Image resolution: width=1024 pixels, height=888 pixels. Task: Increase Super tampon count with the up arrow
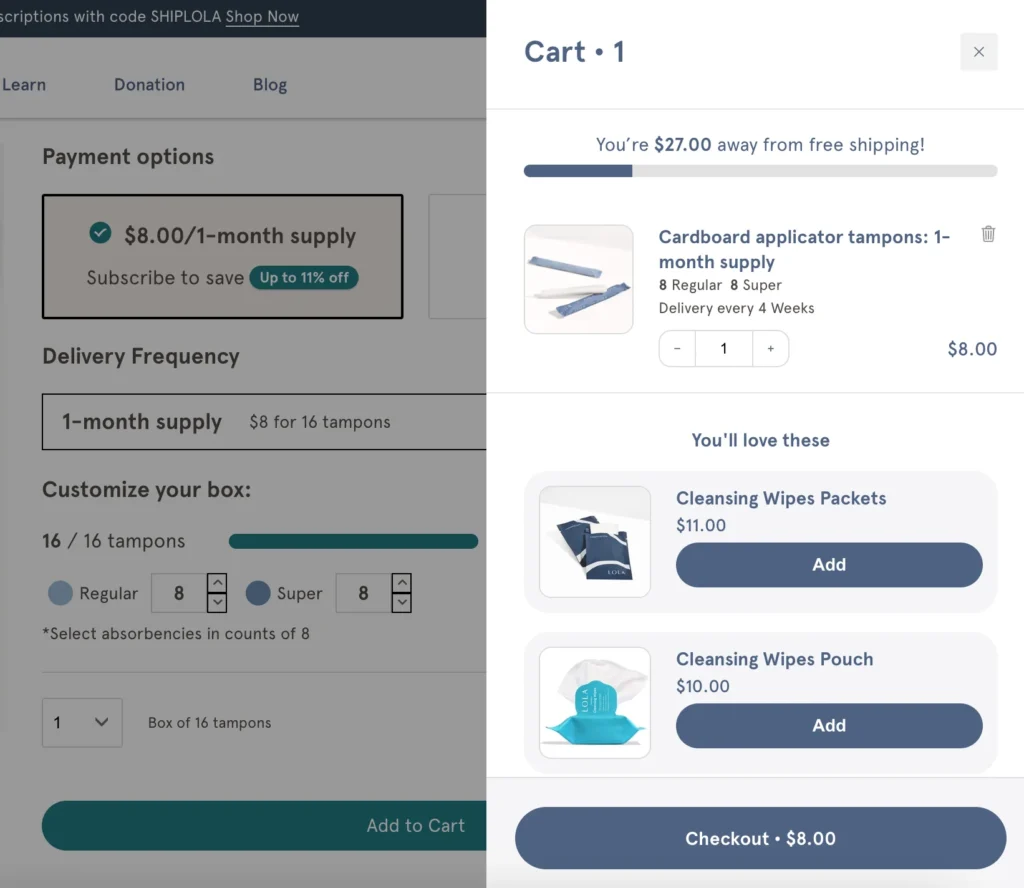401,584
